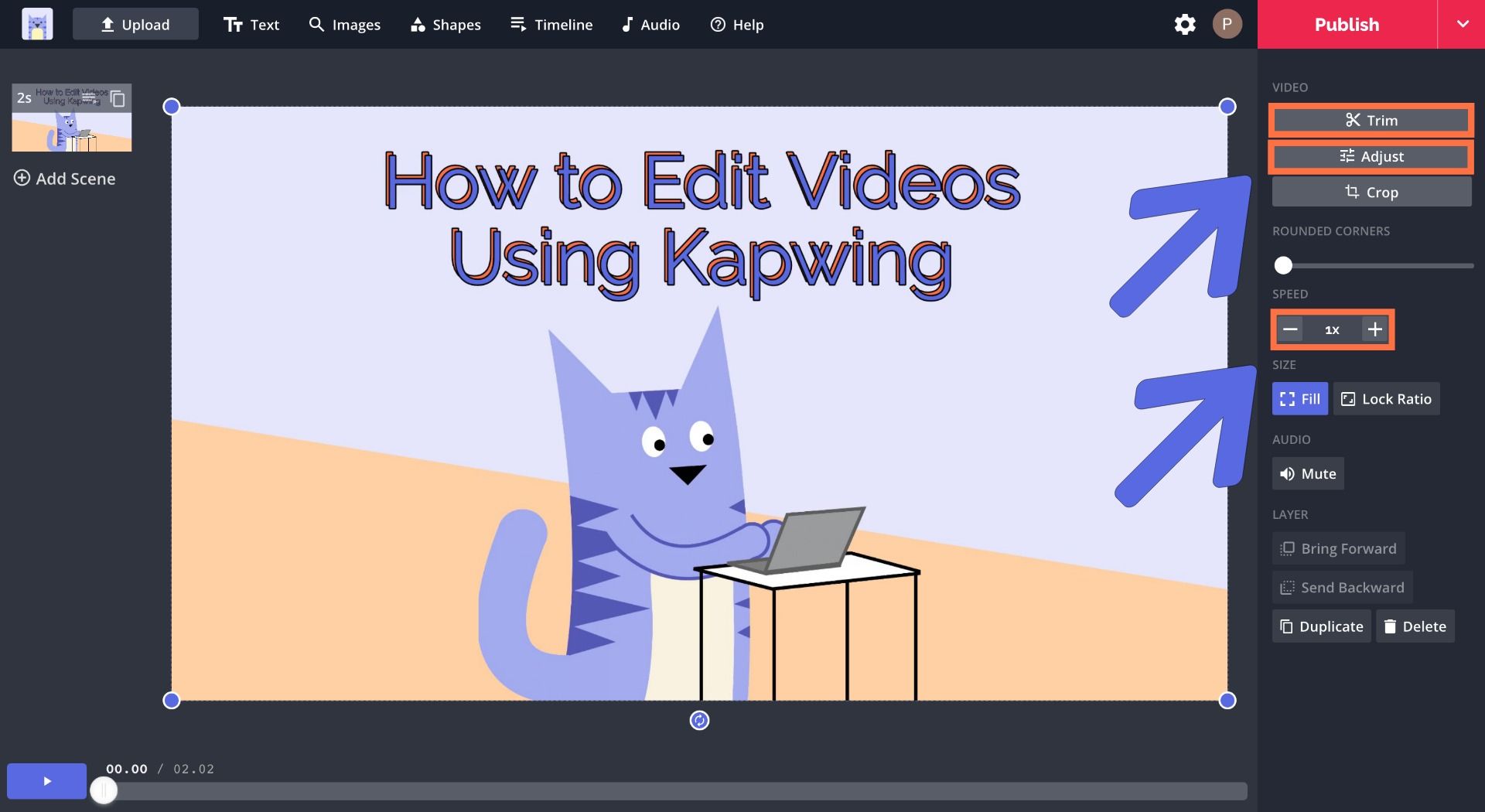The width and height of the screenshot is (1485, 812).
Task: Decrease video speed with minus button
Action: 1289,329
